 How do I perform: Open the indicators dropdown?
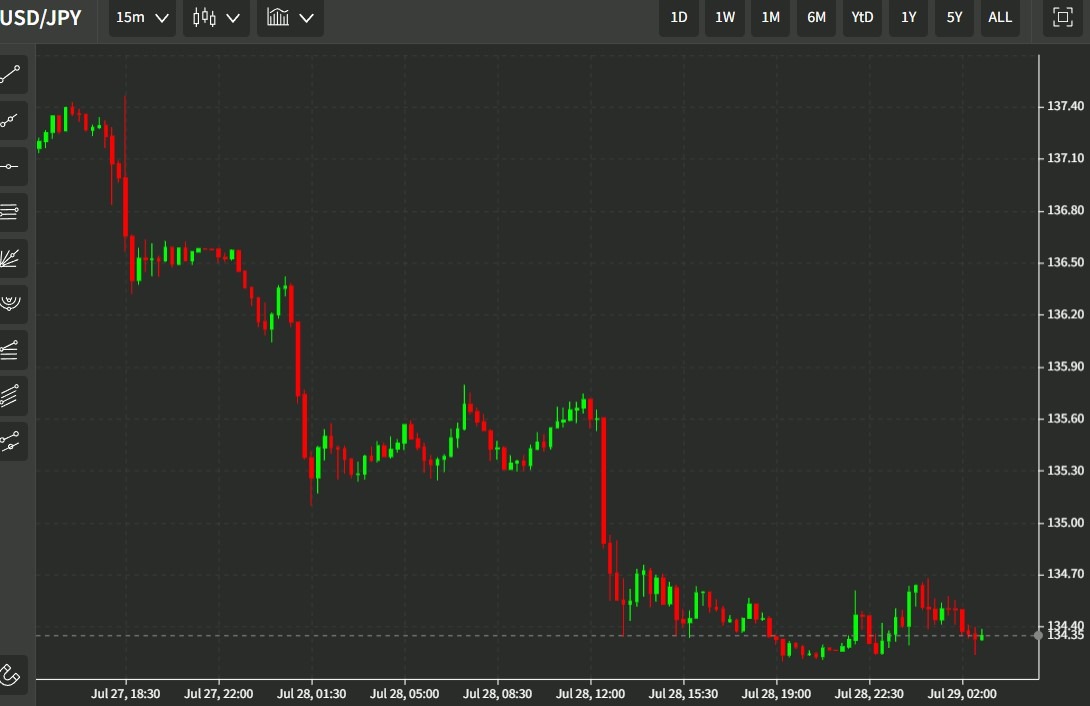[290, 17]
